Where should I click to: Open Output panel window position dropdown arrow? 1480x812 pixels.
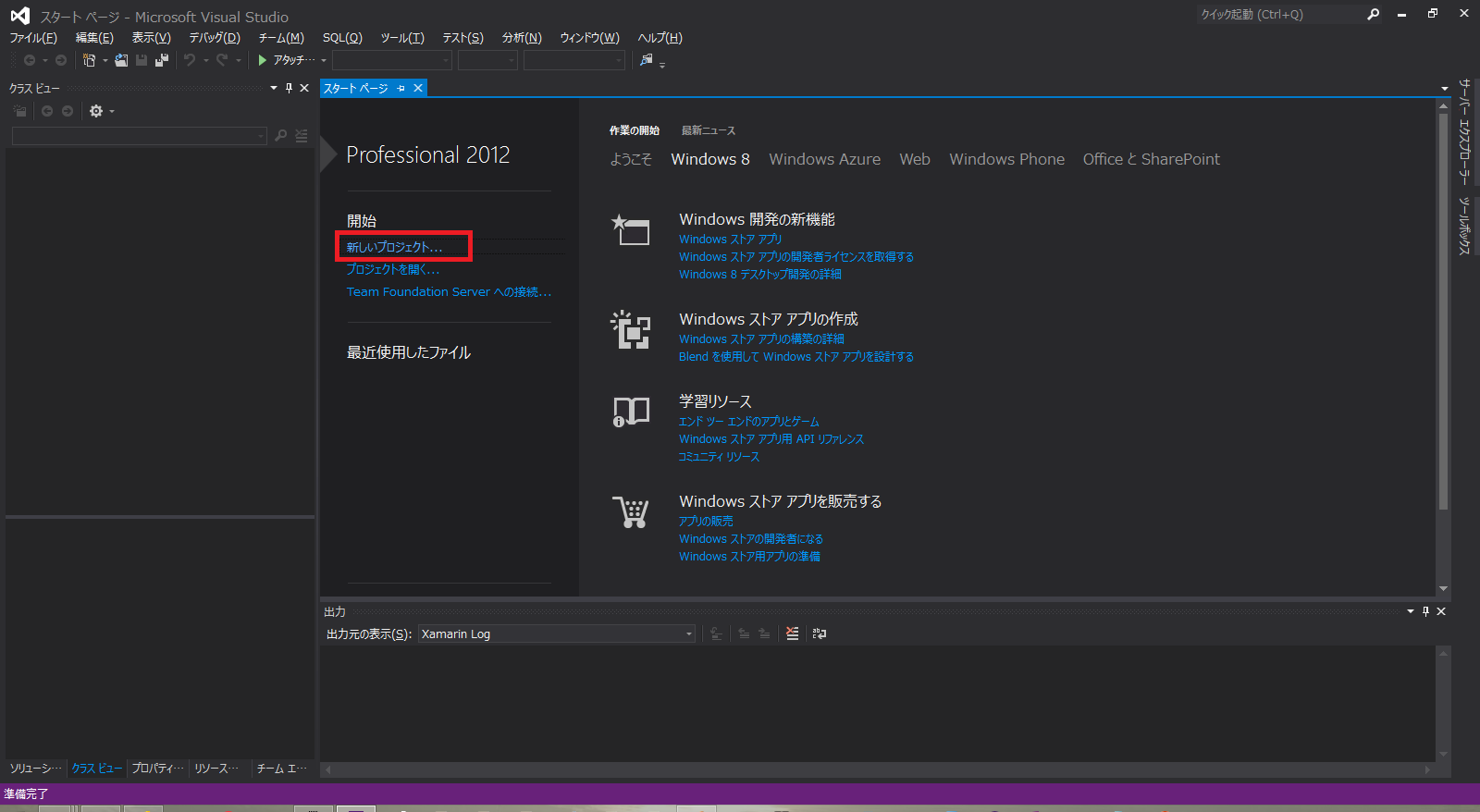click(1411, 611)
